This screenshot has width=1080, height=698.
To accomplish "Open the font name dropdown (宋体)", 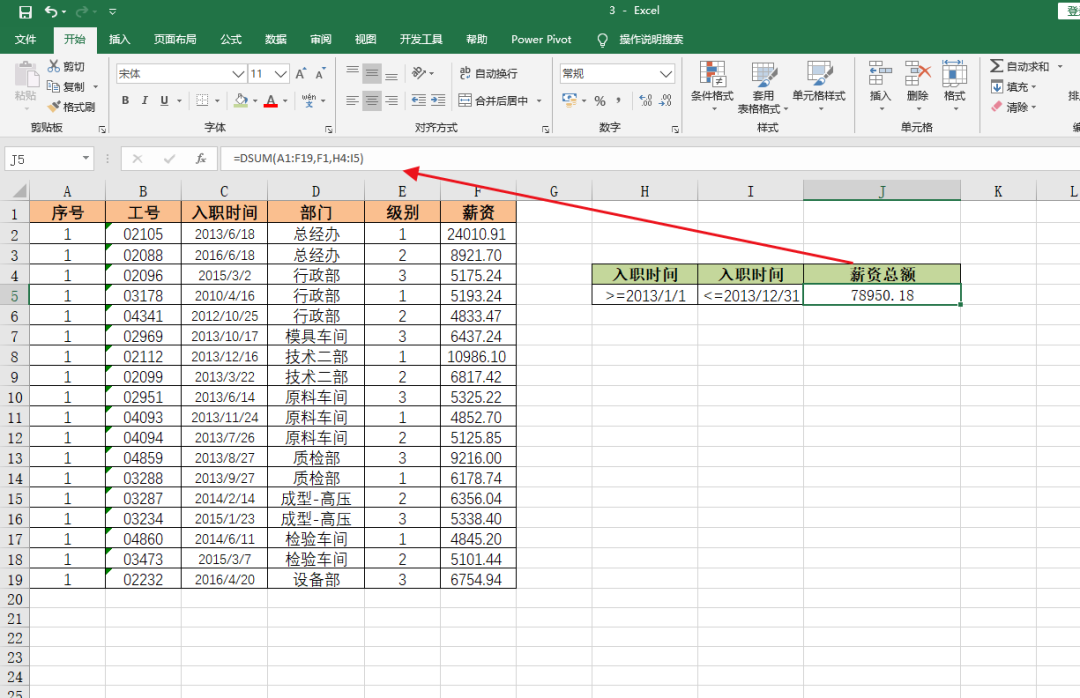I will (238, 74).
